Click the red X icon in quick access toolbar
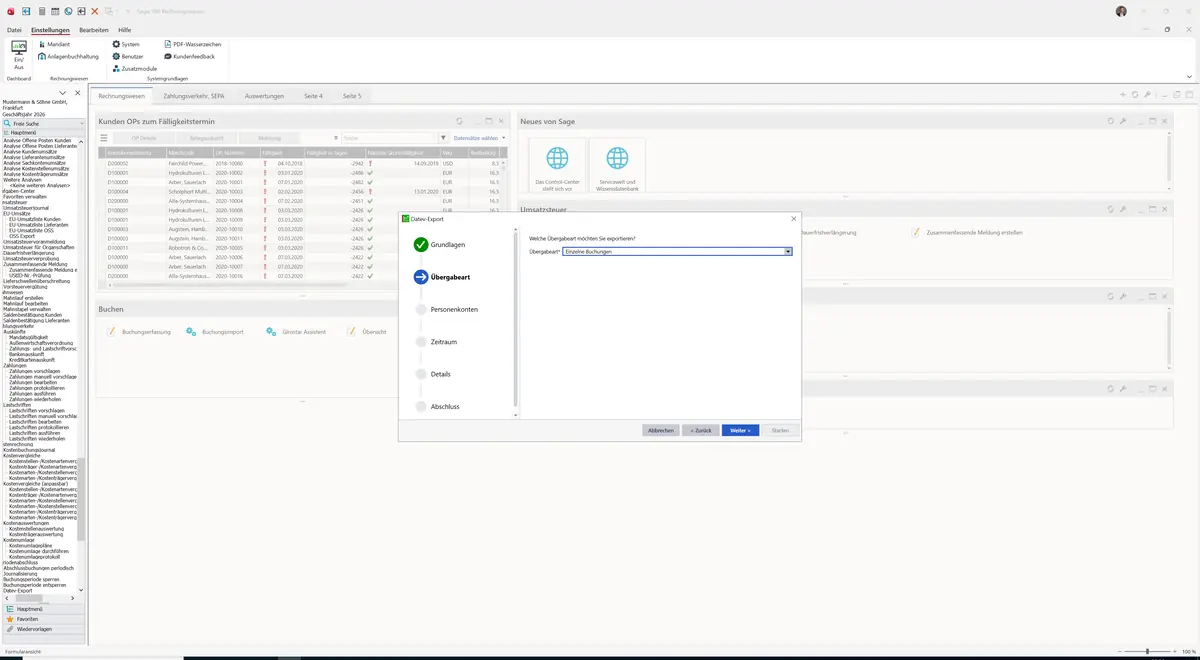The image size is (1200, 660). pos(95,11)
